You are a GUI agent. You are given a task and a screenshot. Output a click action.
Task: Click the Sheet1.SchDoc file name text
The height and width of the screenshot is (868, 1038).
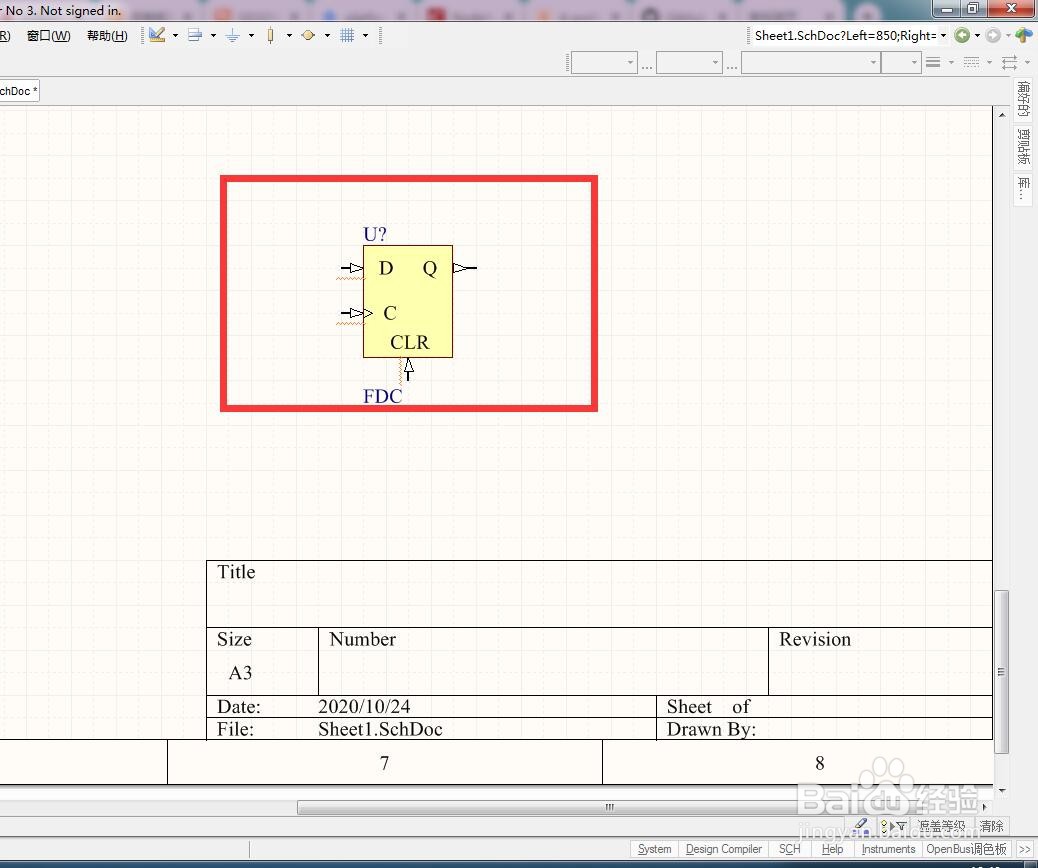click(380, 729)
